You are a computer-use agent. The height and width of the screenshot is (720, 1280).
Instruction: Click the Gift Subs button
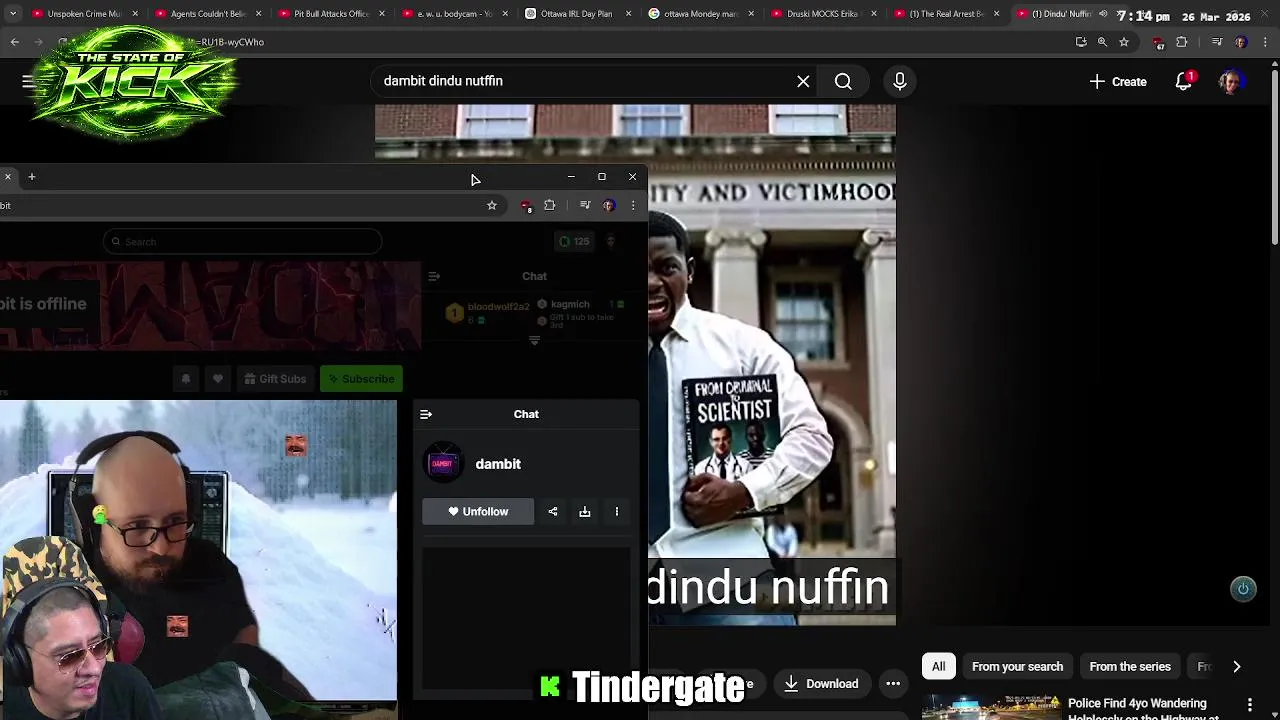pyautogui.click(x=275, y=379)
